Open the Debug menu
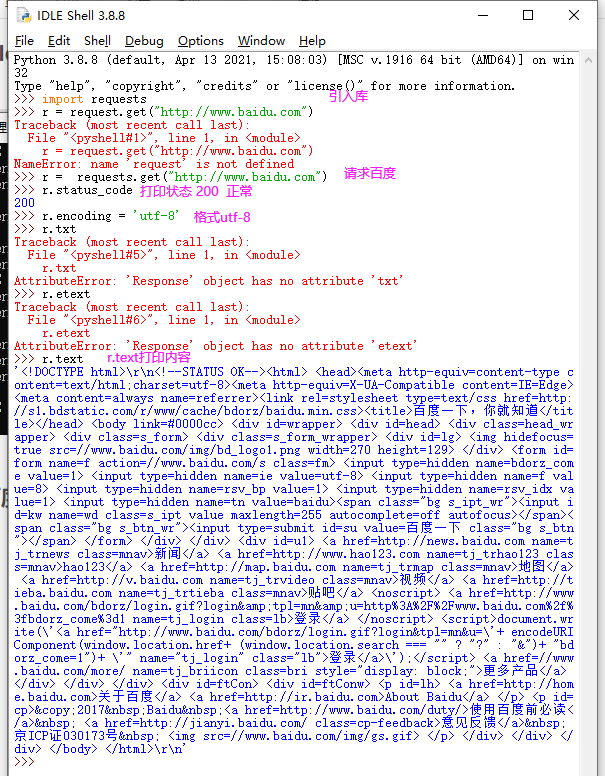This screenshot has height=776, width=605. click(x=144, y=41)
